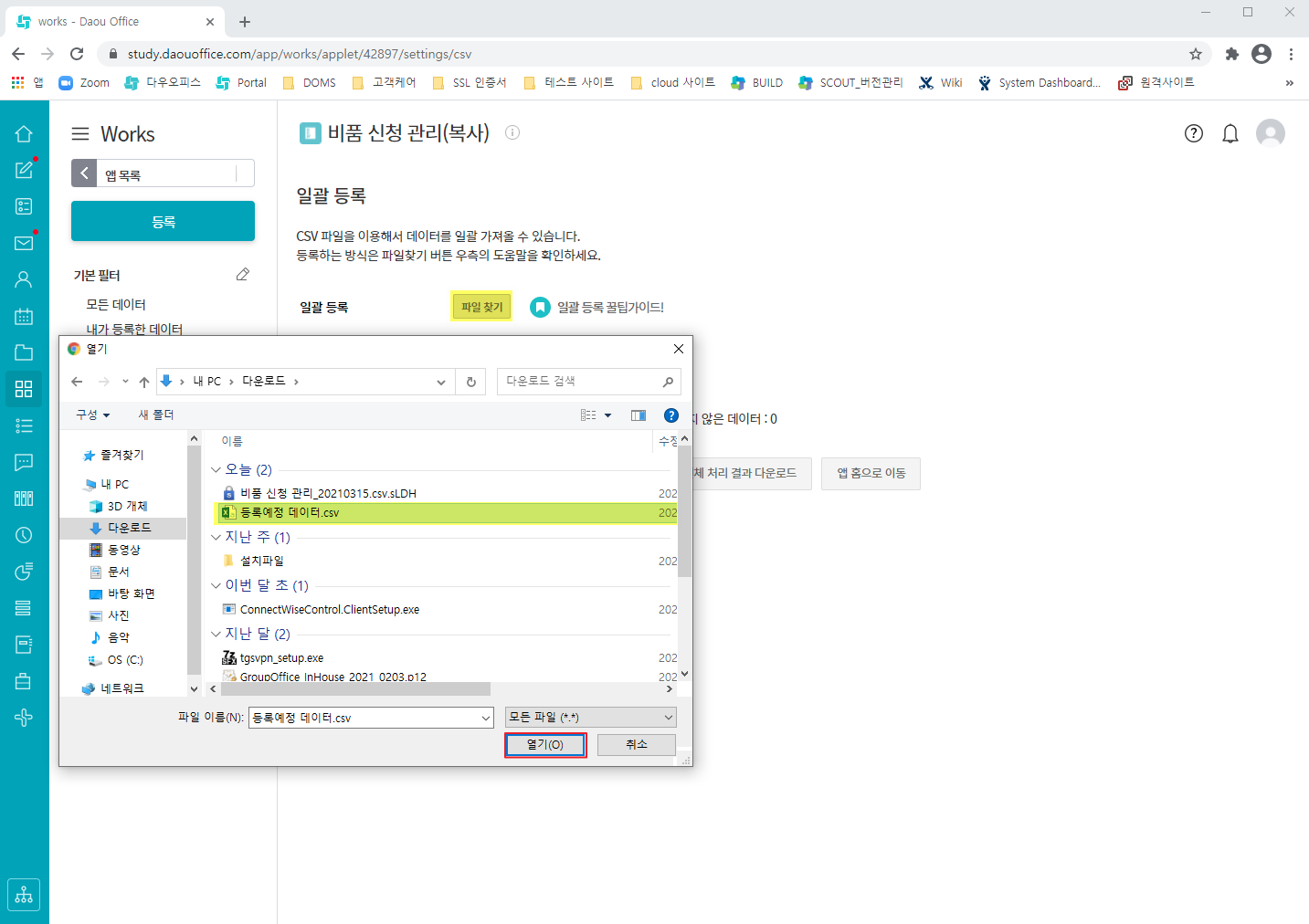This screenshot has width=1309, height=924.
Task: Collapse the 지난 주 (1) group
Action: tap(216, 538)
